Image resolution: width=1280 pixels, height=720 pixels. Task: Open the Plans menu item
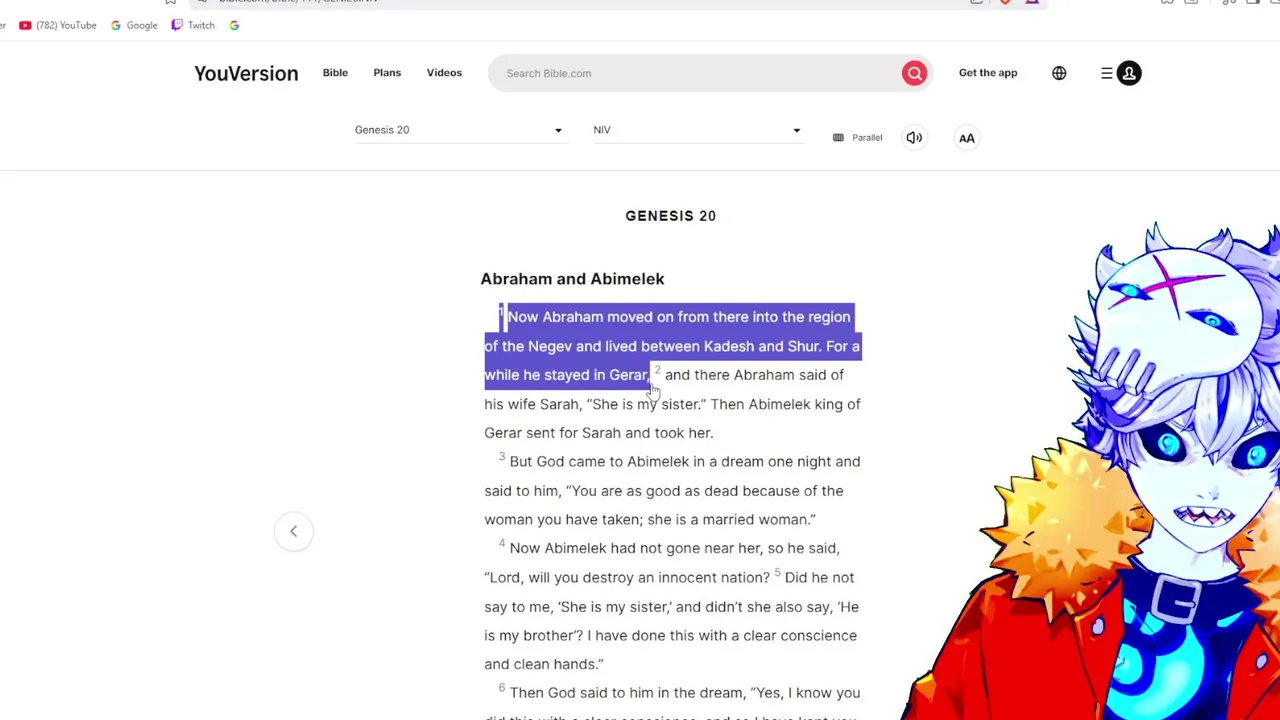click(387, 73)
